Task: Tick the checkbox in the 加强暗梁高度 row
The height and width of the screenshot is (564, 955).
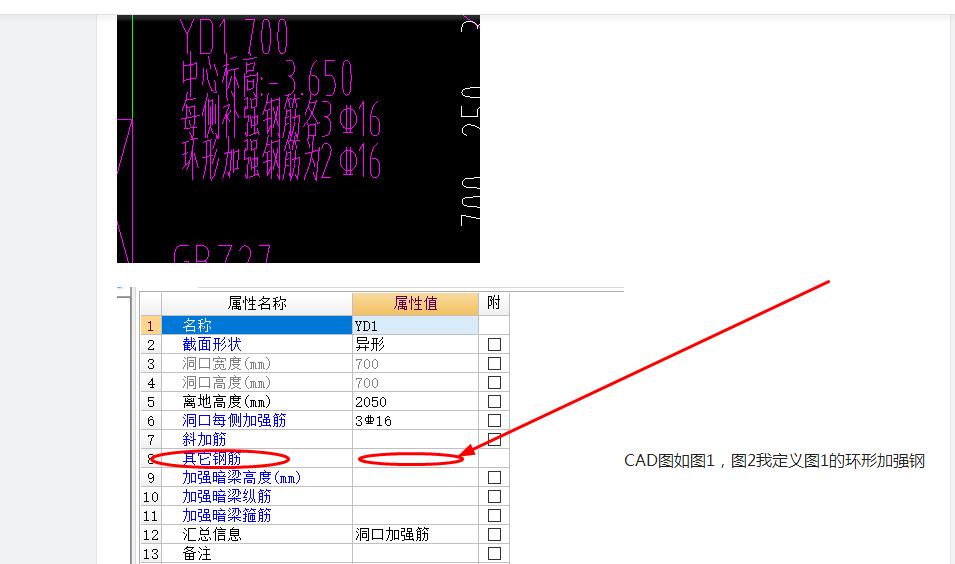Action: (x=494, y=478)
